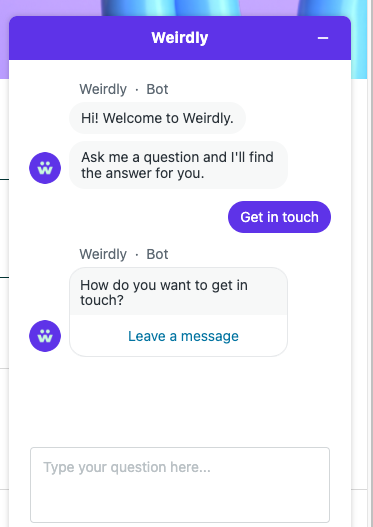Click the "Weirdly" title in the header
The height and width of the screenshot is (527, 373).
180,38
